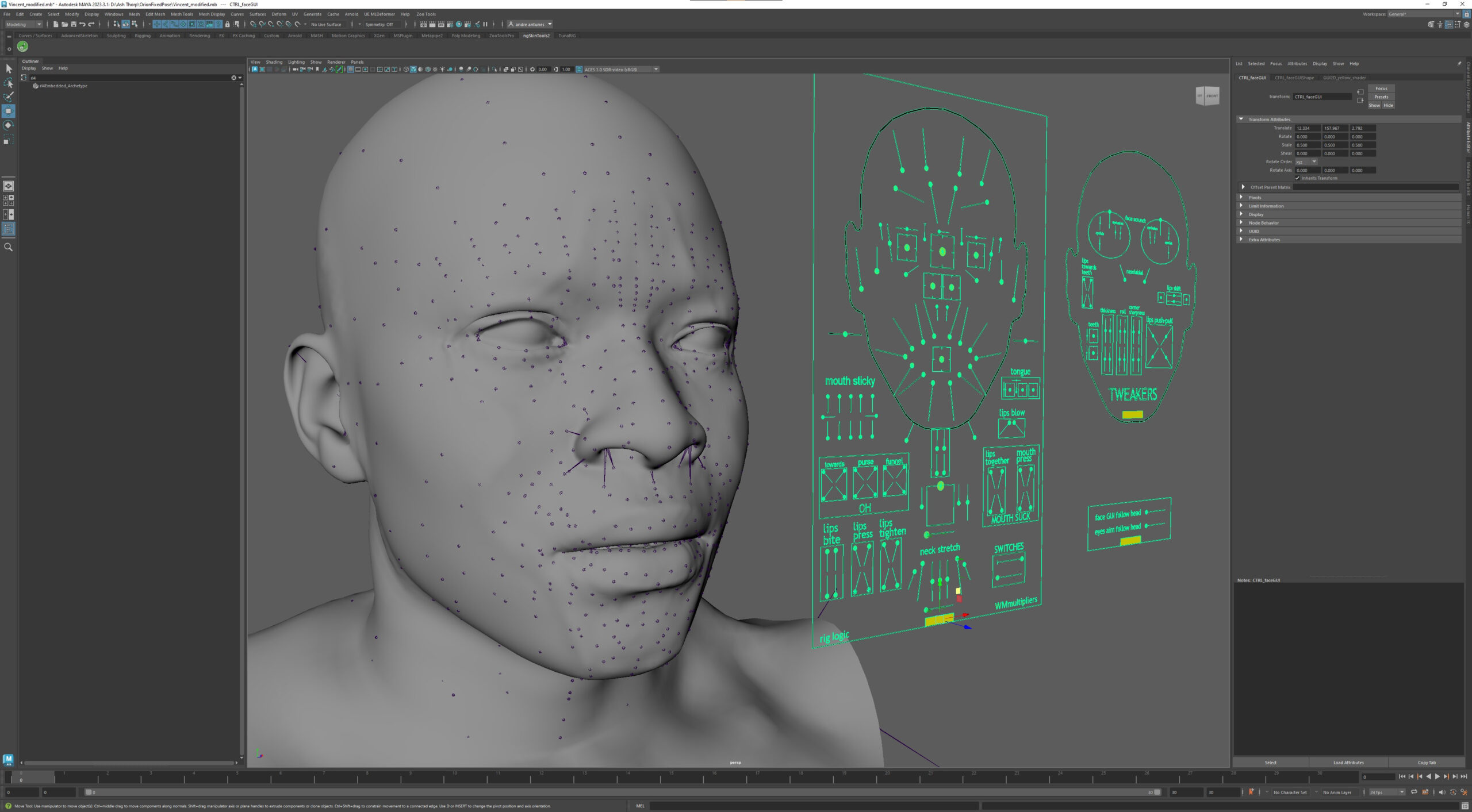The image size is (1472, 812).
Task: Switch to the Rigging shelf tab
Action: [143, 36]
